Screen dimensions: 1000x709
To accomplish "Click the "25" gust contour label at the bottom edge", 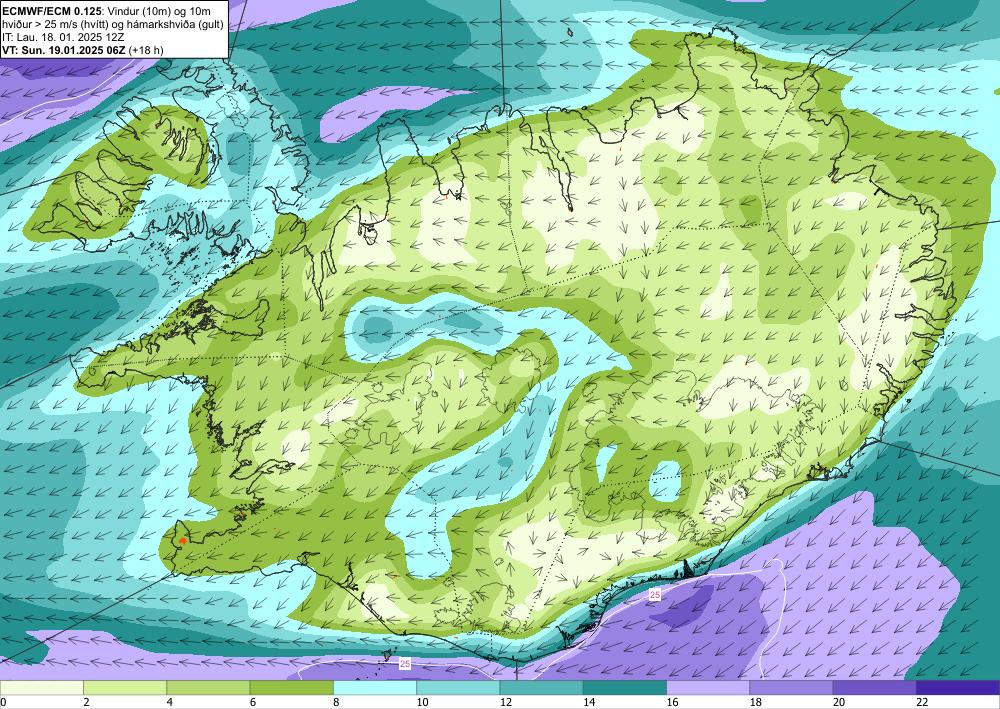I will pos(405,664).
